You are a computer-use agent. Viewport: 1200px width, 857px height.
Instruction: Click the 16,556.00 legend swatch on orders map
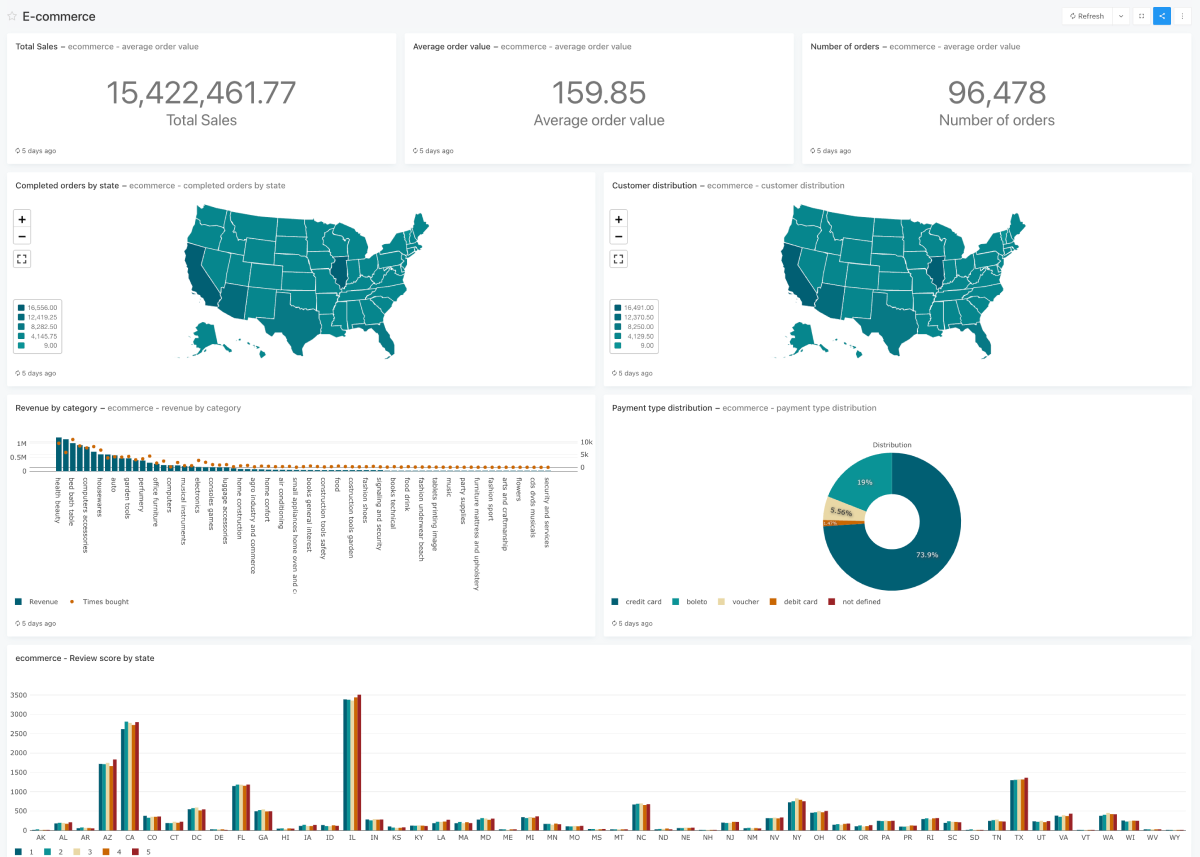pos(21,307)
